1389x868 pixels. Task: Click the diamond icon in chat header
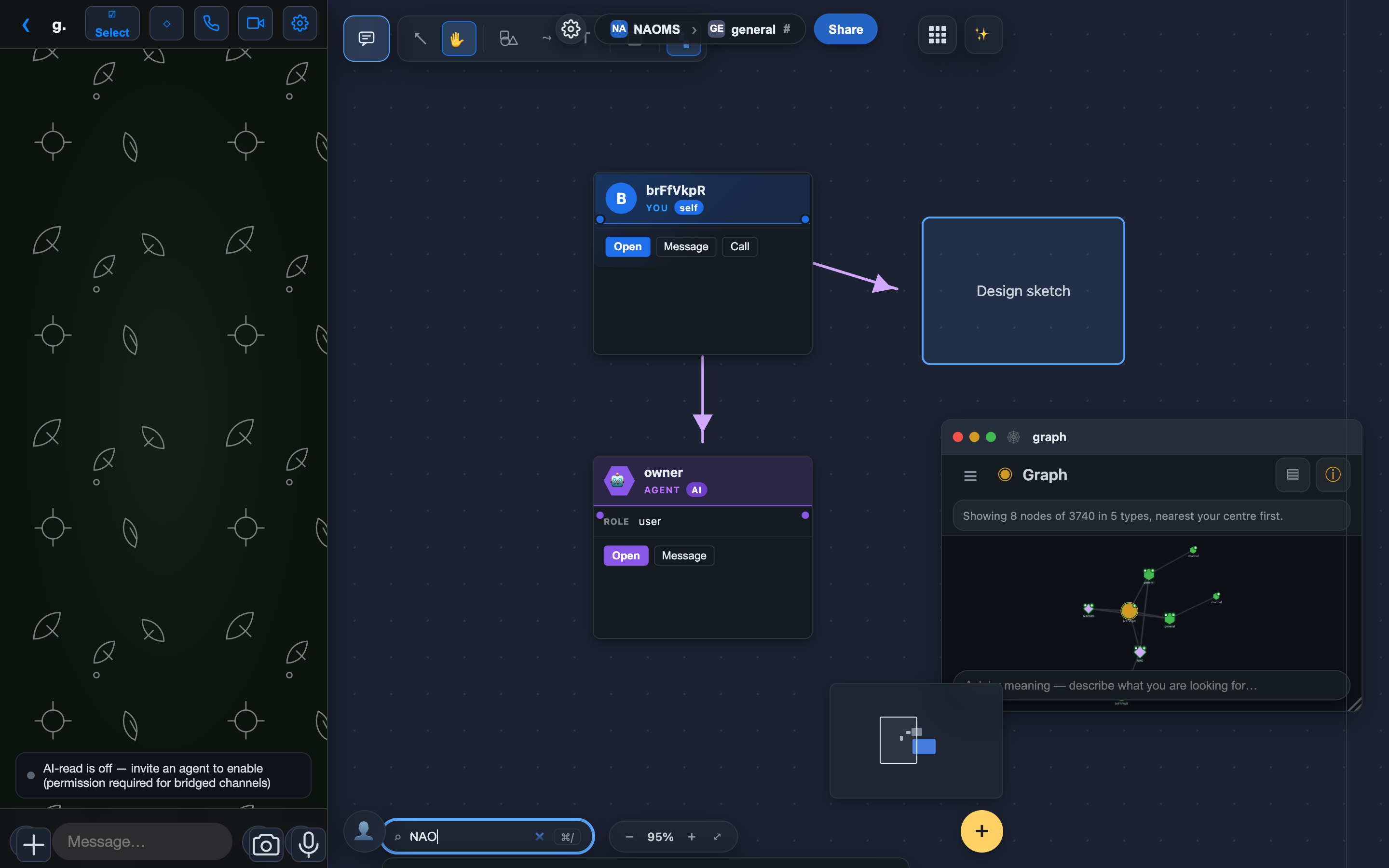click(166, 24)
